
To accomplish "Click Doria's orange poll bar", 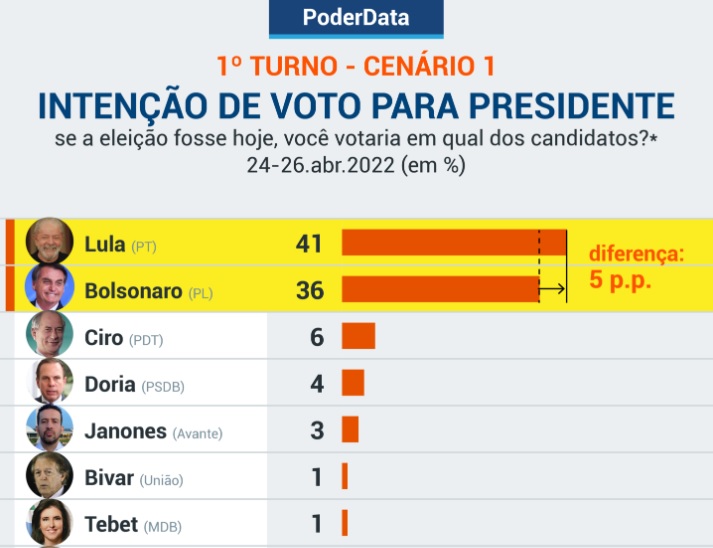I will 353,383.
